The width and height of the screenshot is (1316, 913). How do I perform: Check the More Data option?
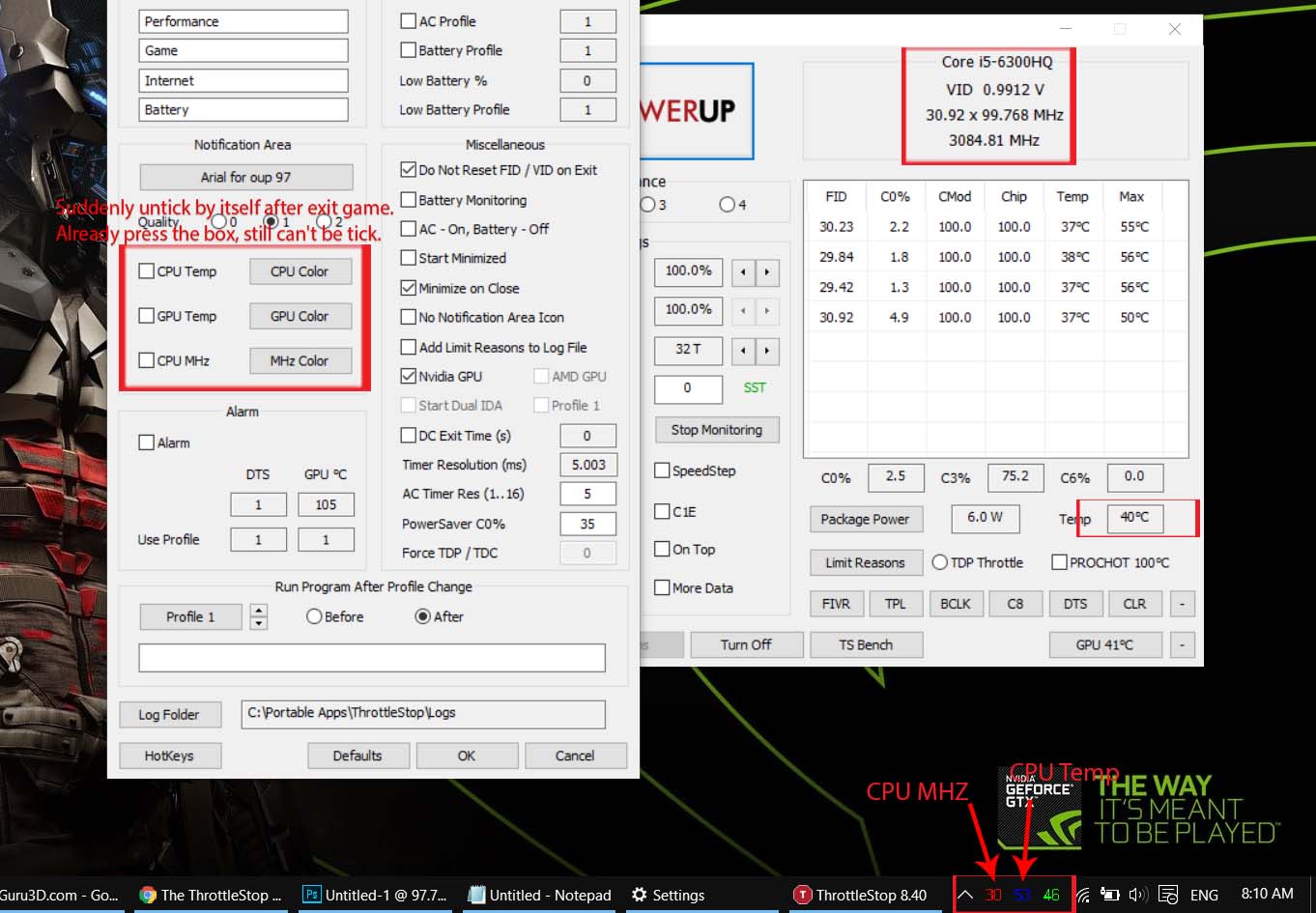coord(662,587)
